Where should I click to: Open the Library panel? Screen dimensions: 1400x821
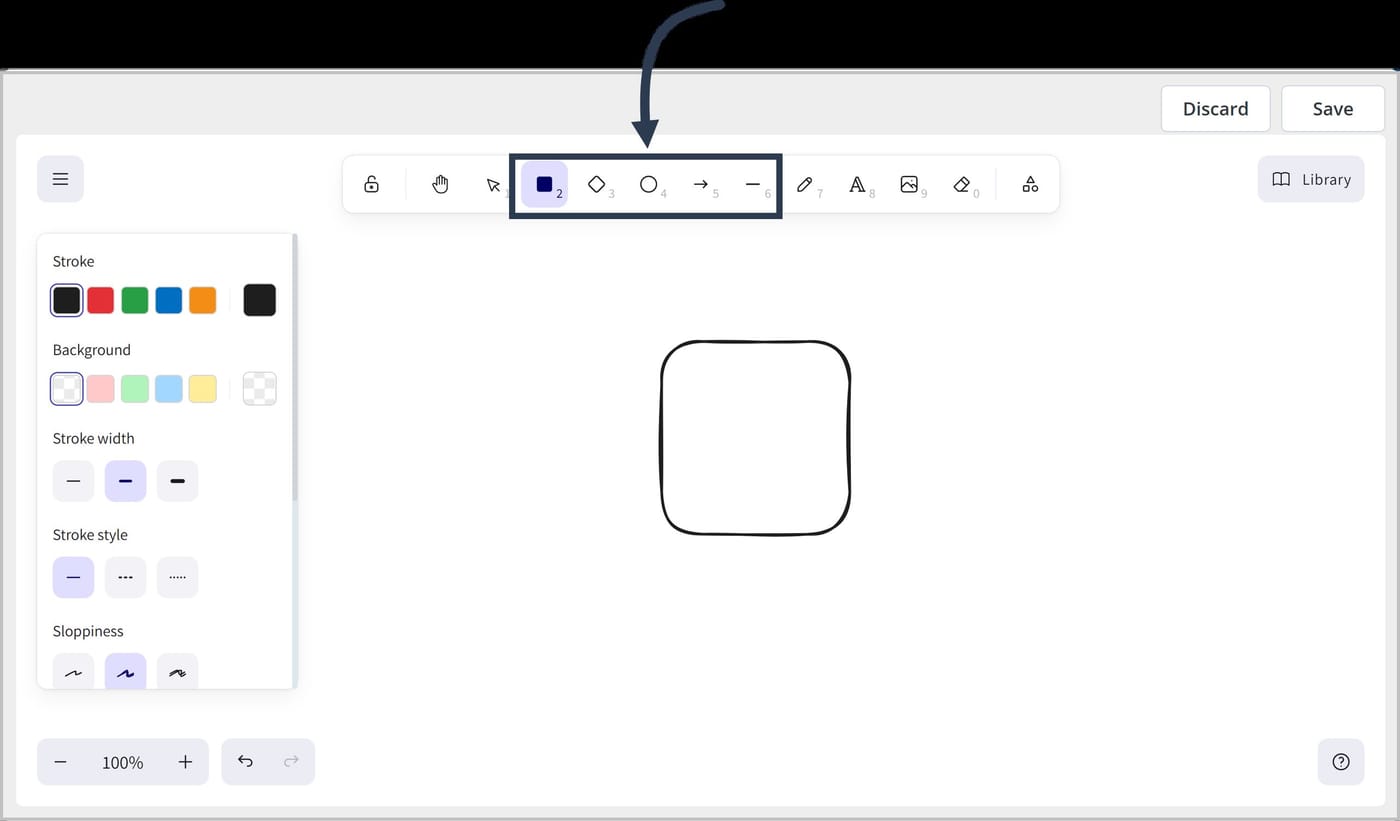(1311, 179)
